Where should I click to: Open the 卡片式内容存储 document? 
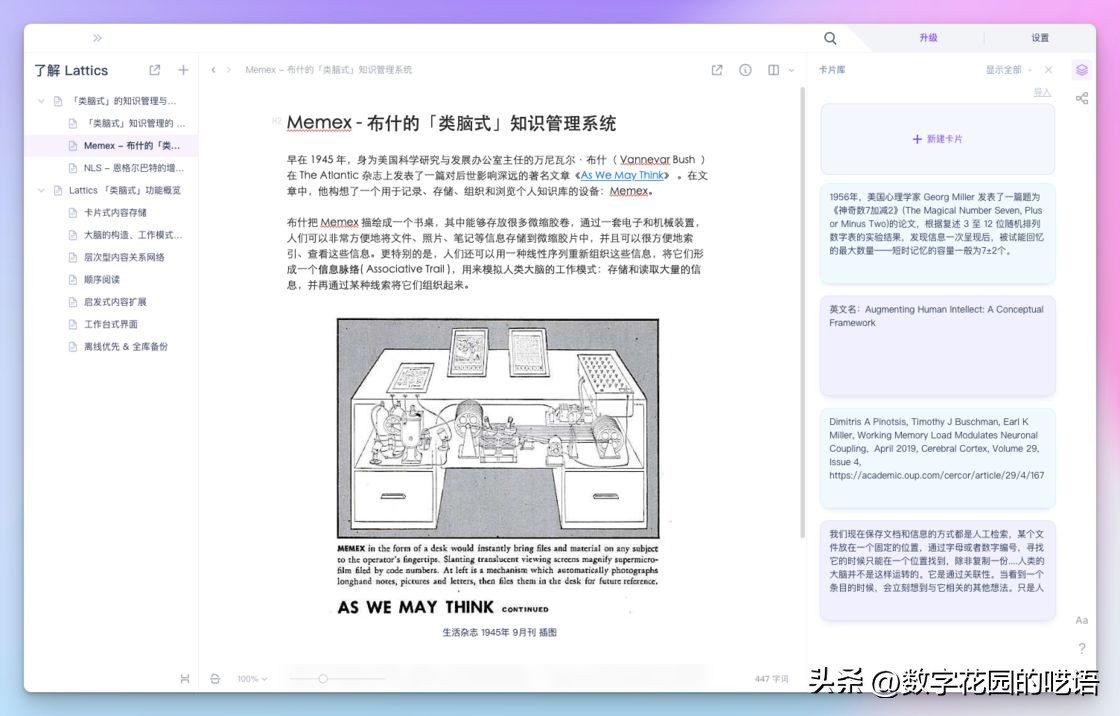tap(115, 213)
